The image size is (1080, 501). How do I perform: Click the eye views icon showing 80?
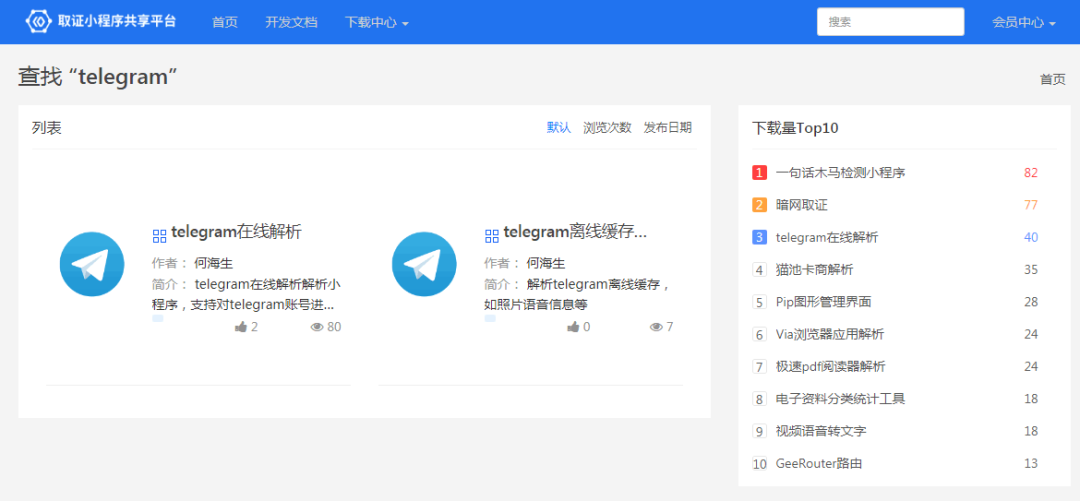317,327
